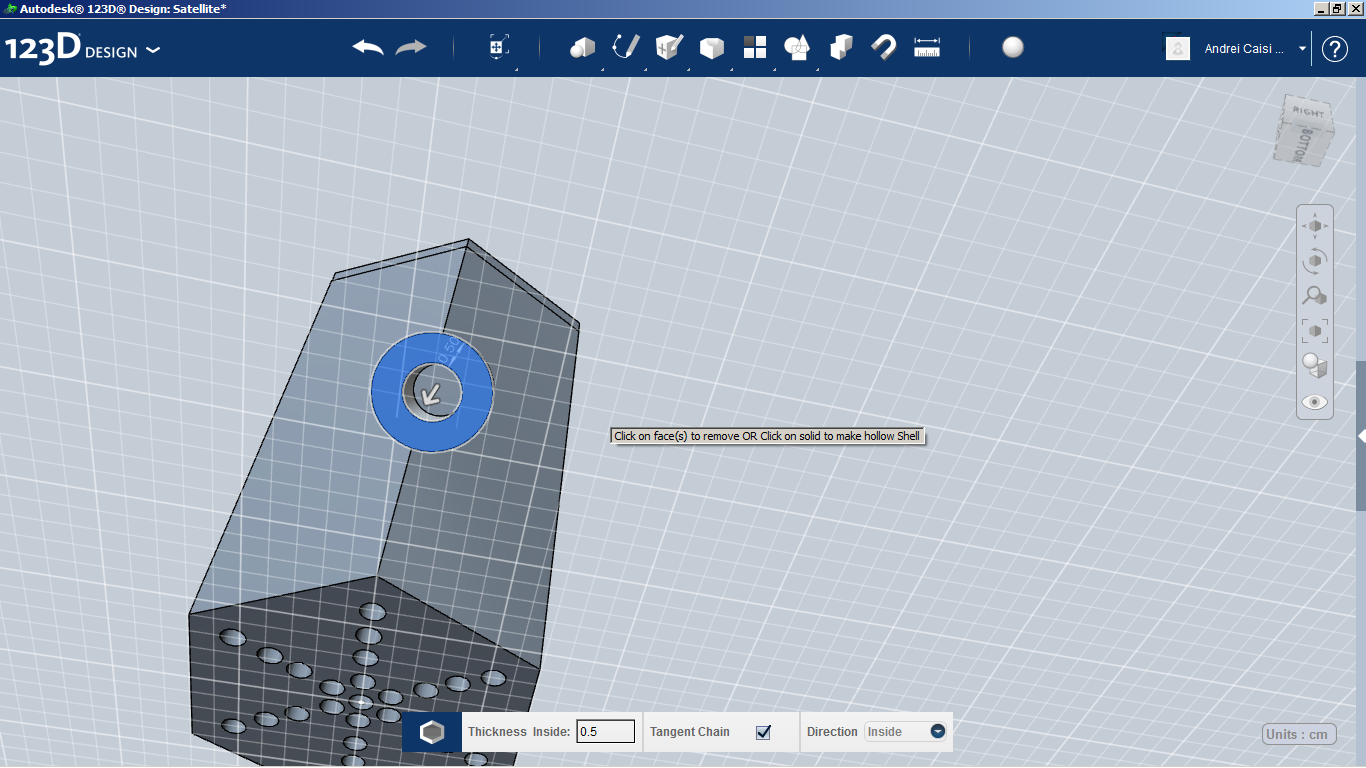The height and width of the screenshot is (768, 1366).
Task: Open the Modify tool menu
Action: pos(712,47)
